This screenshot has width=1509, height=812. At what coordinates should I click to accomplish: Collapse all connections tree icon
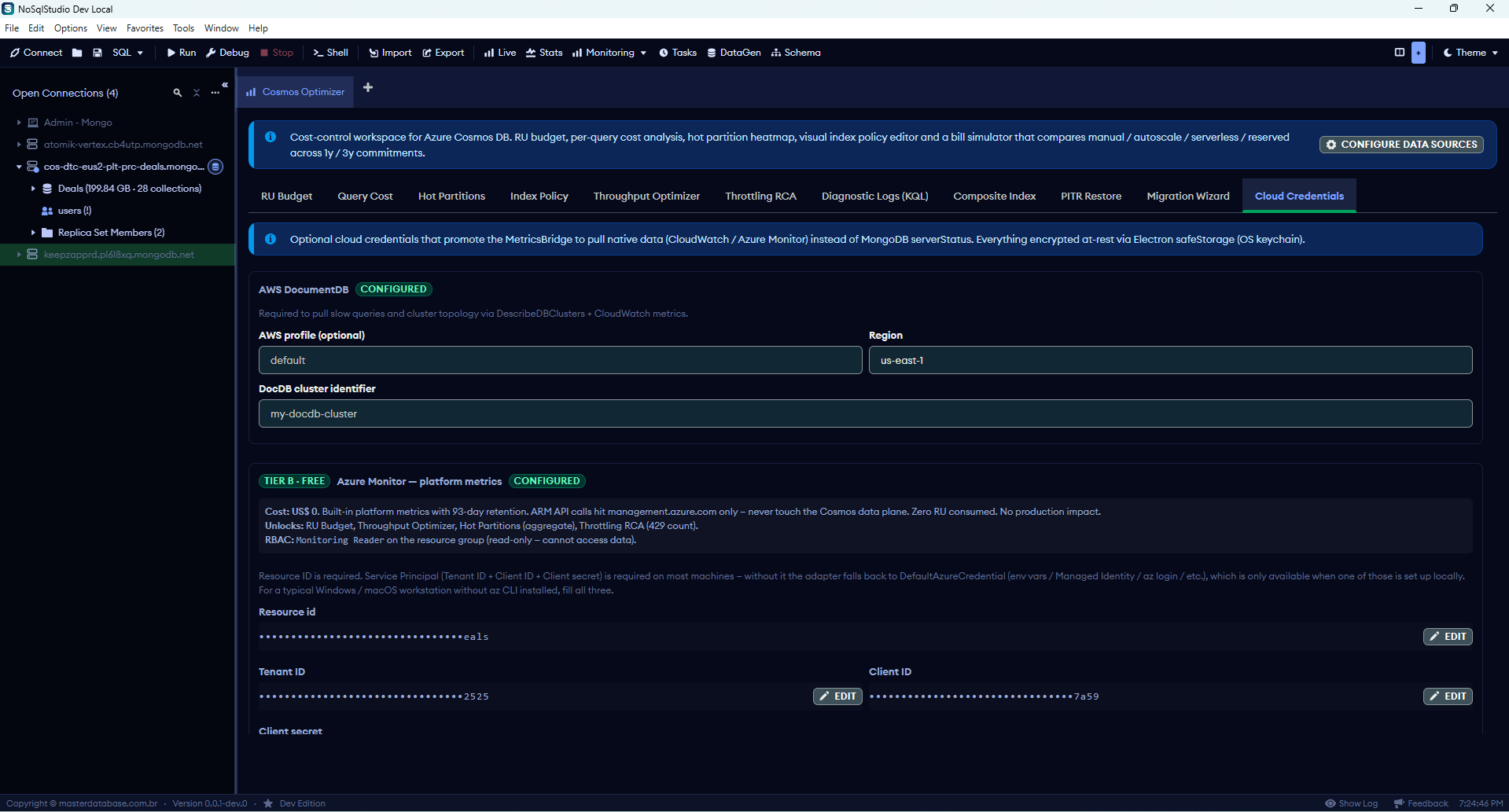[197, 93]
